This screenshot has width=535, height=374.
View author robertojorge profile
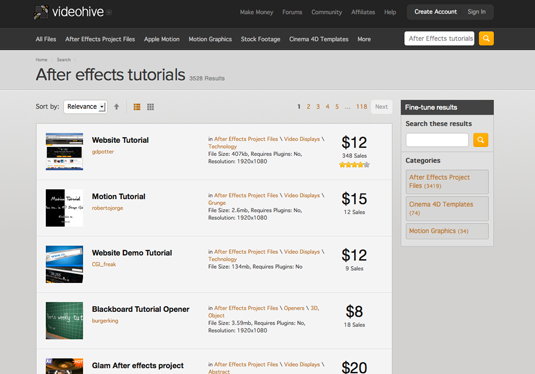pyautogui.click(x=107, y=208)
